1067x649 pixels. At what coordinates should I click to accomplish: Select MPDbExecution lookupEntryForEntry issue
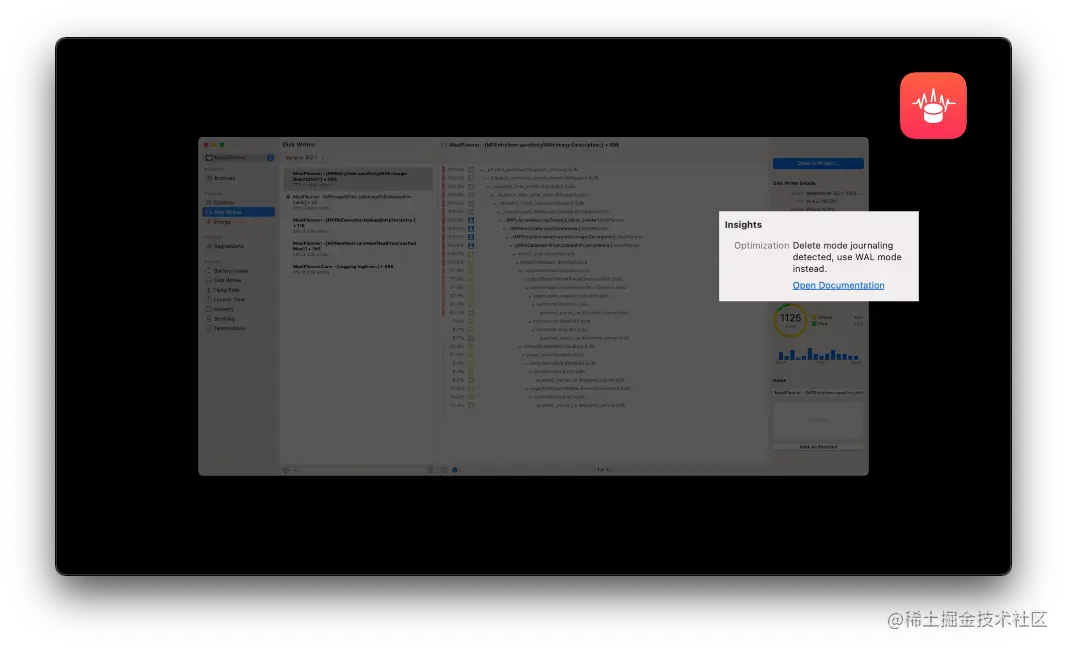(x=358, y=225)
